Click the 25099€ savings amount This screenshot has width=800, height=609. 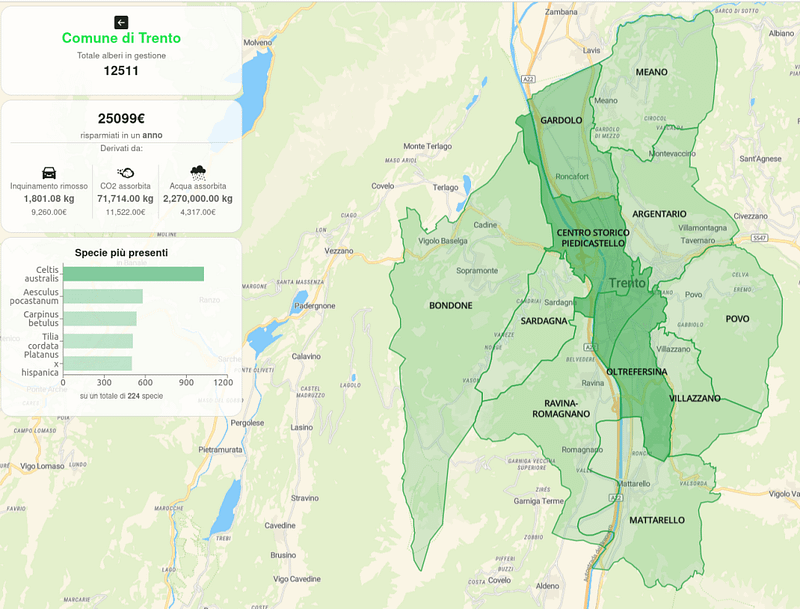tap(121, 119)
